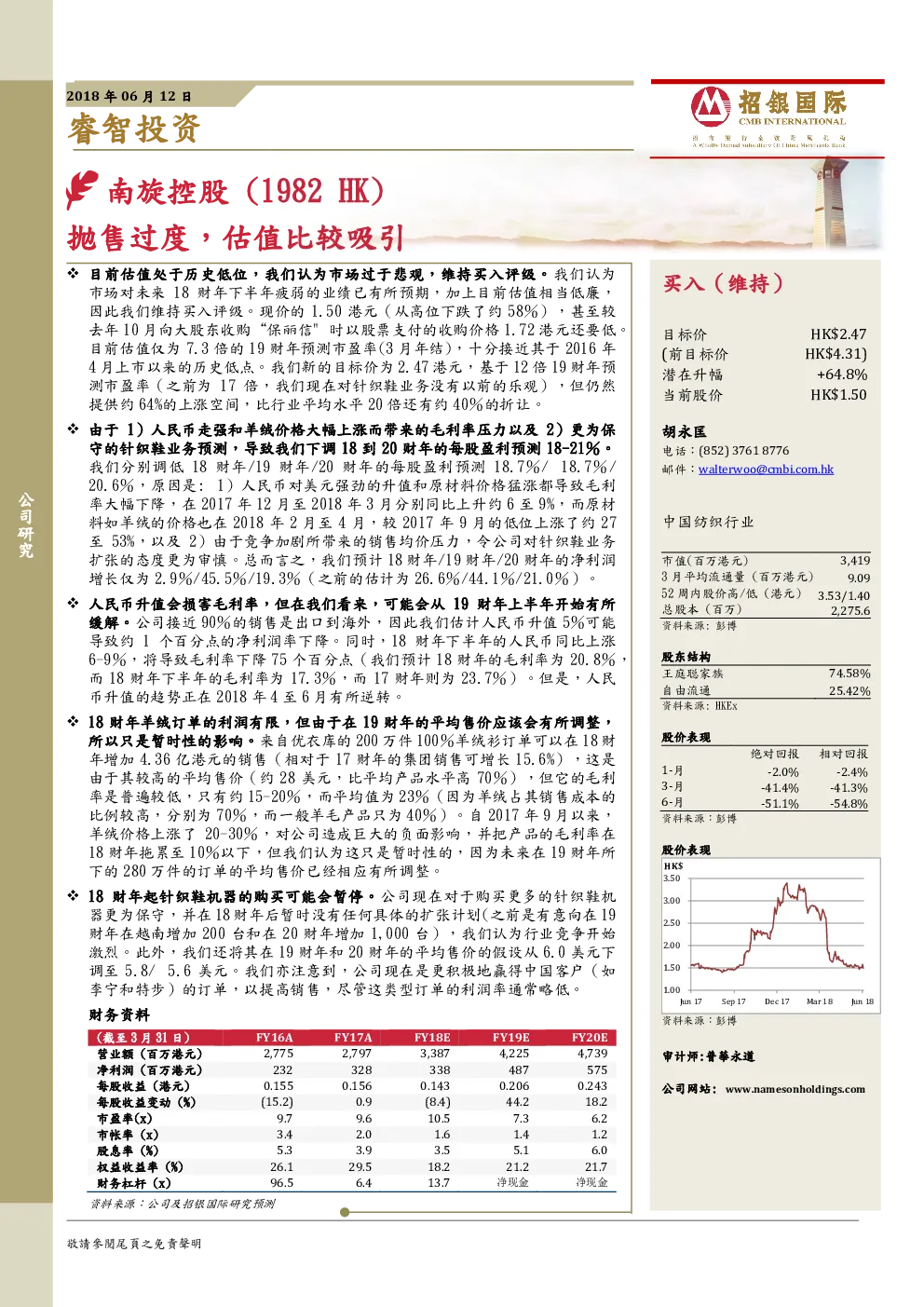The height and width of the screenshot is (1307, 924).
Task: Click the bullet heading 18财年起针织鞋机器的购买可能会暂停
Action: point(233,896)
